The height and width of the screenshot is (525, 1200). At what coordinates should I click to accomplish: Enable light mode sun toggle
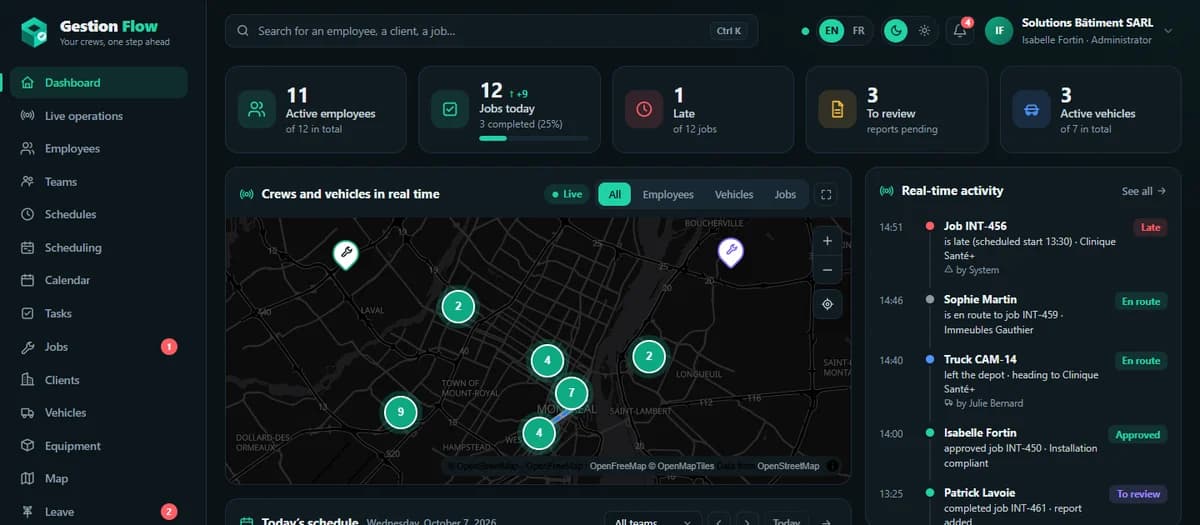pyautogui.click(x=924, y=31)
